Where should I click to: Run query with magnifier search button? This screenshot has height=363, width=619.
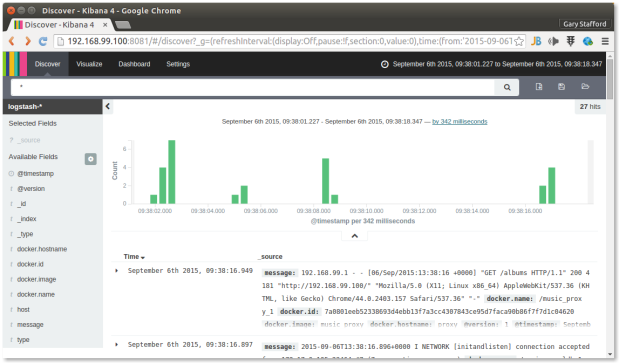click(507, 87)
